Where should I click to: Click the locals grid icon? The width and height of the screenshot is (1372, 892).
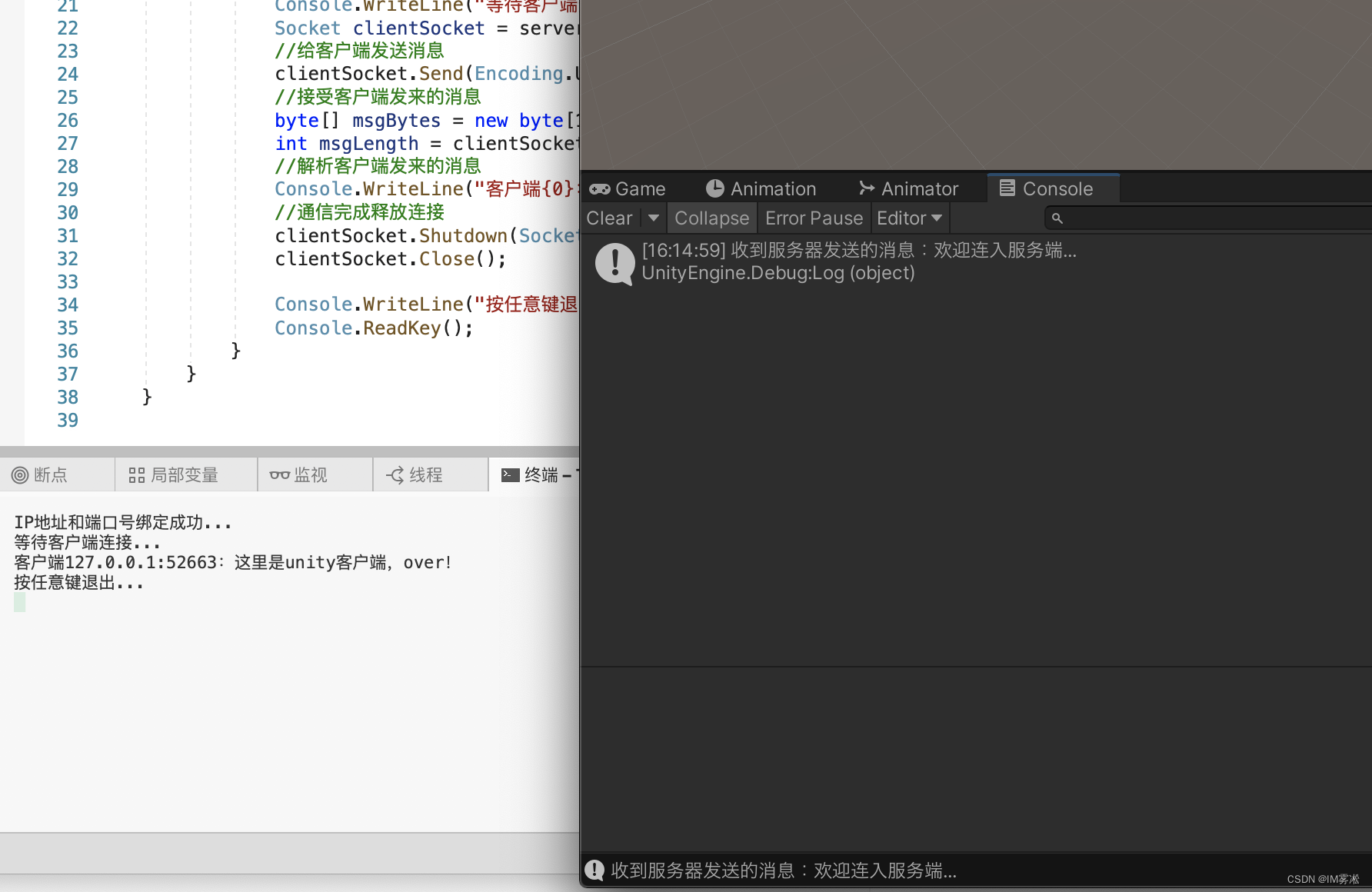click(137, 475)
